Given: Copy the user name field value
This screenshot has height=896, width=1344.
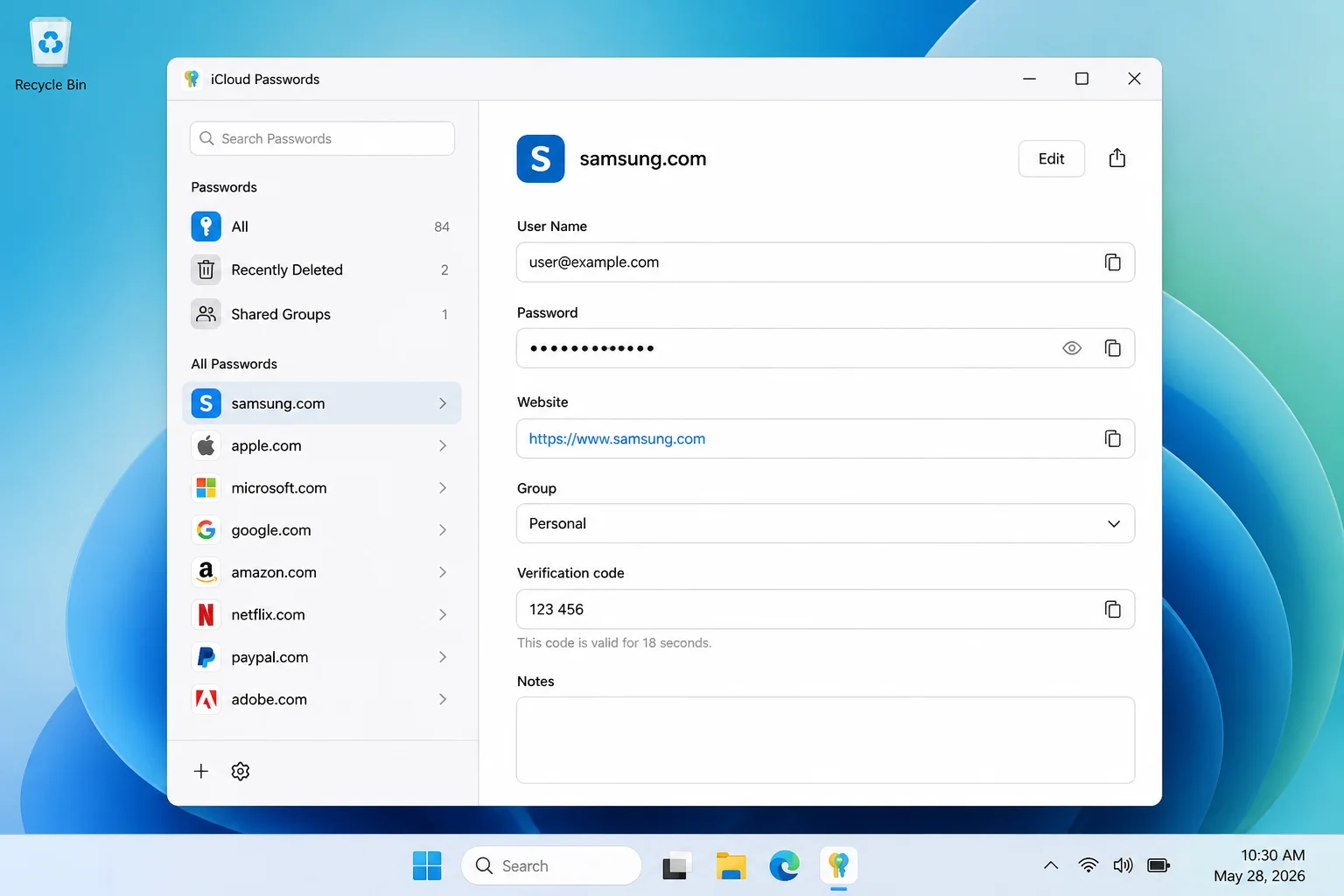Looking at the screenshot, I should [1112, 262].
